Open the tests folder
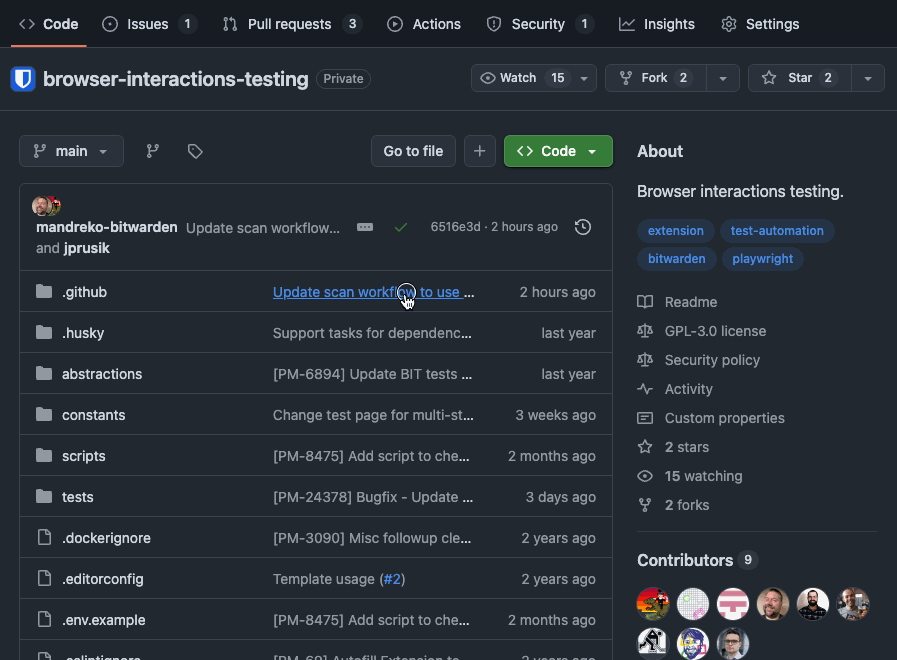This screenshot has width=897, height=660. pos(77,497)
